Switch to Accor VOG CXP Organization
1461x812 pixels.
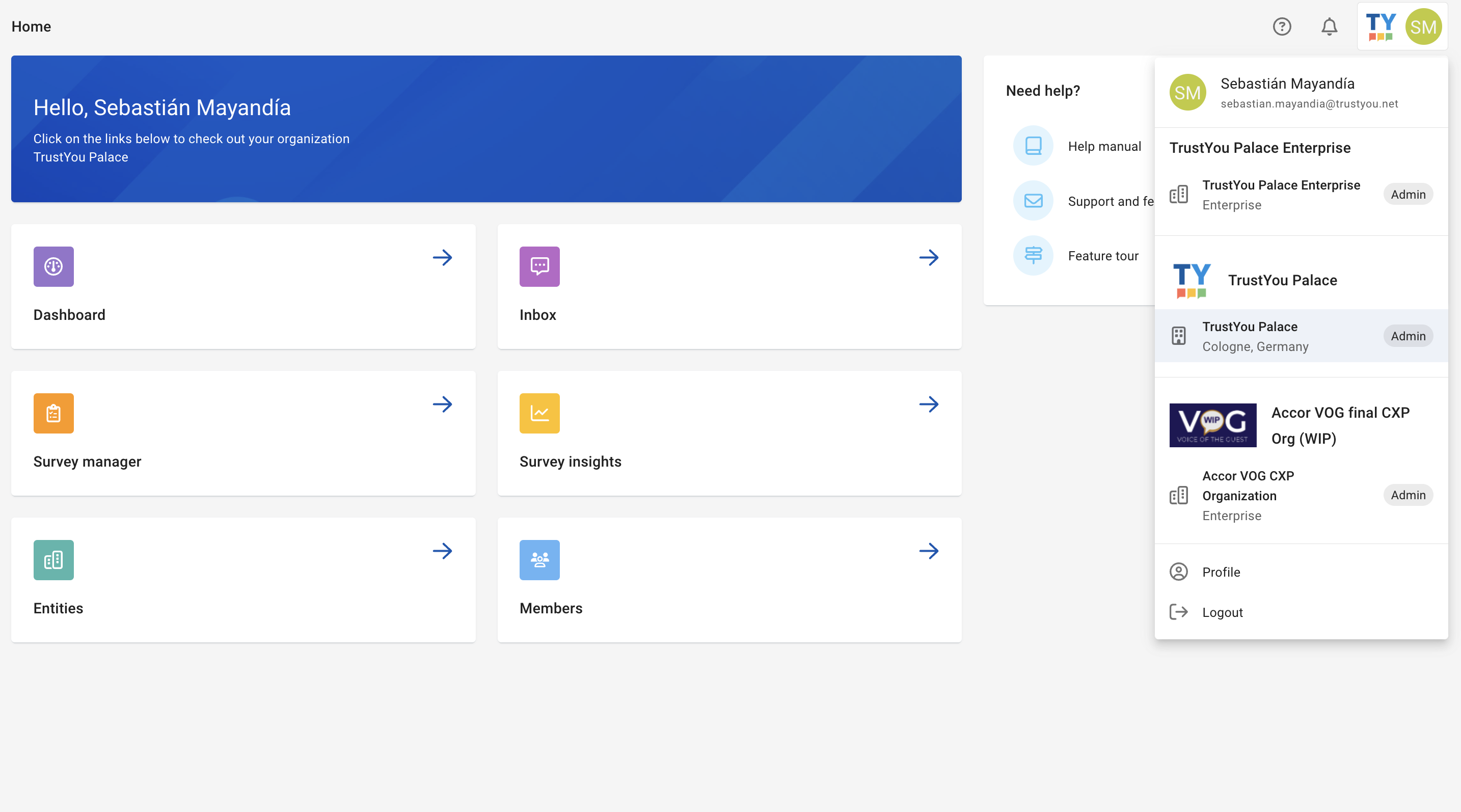[1301, 496]
